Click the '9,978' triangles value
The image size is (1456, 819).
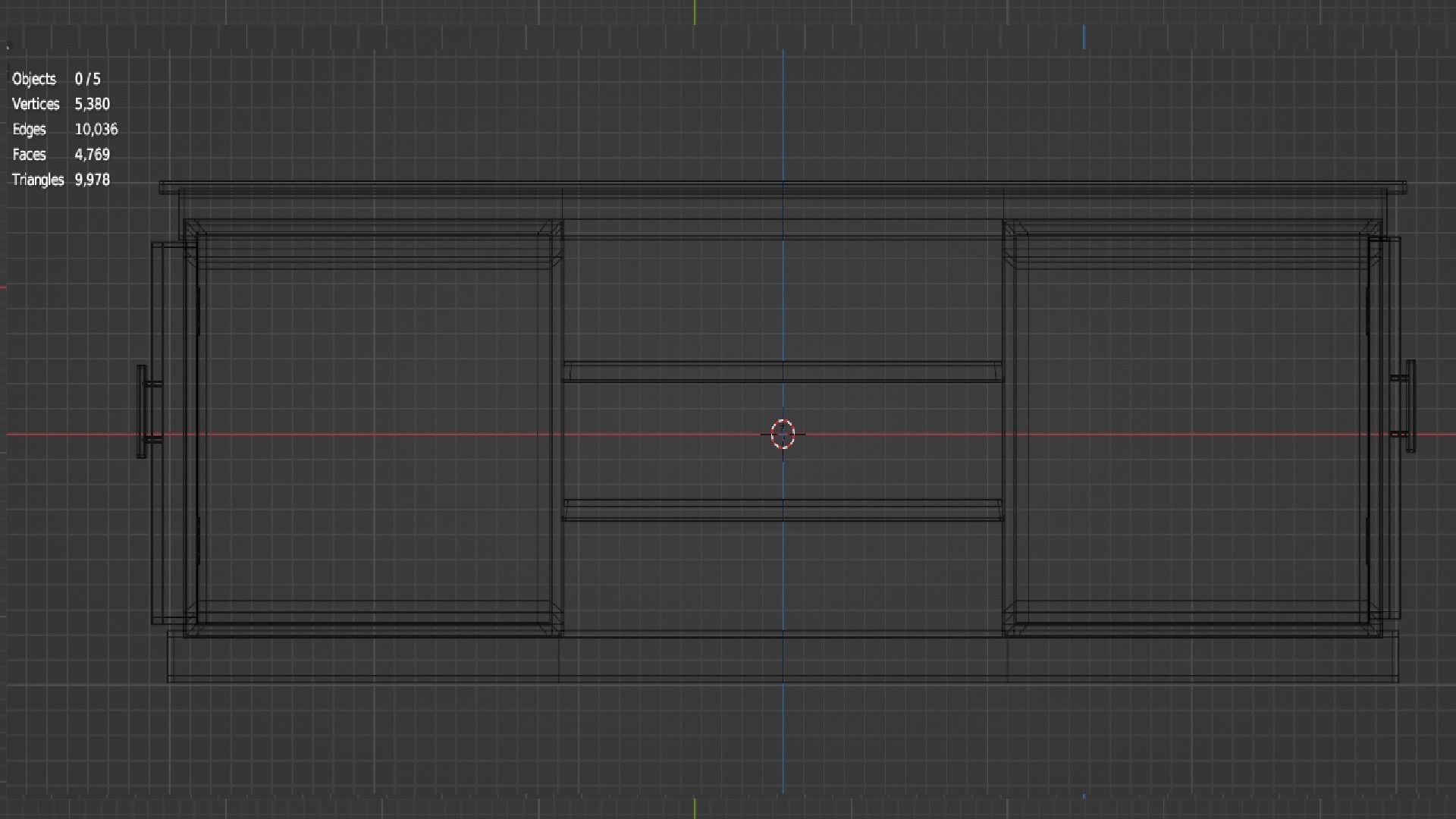[93, 180]
